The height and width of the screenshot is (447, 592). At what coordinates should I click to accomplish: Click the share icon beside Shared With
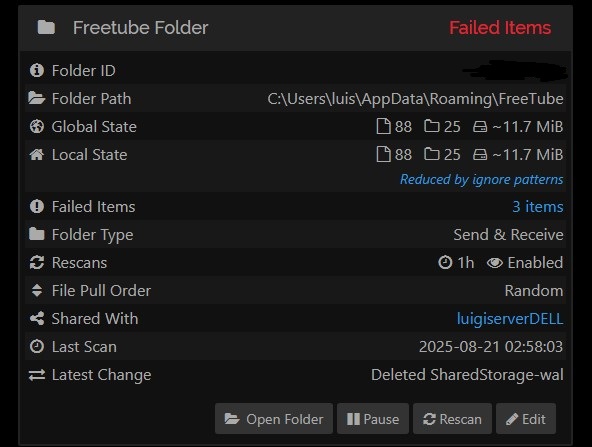coord(37,319)
